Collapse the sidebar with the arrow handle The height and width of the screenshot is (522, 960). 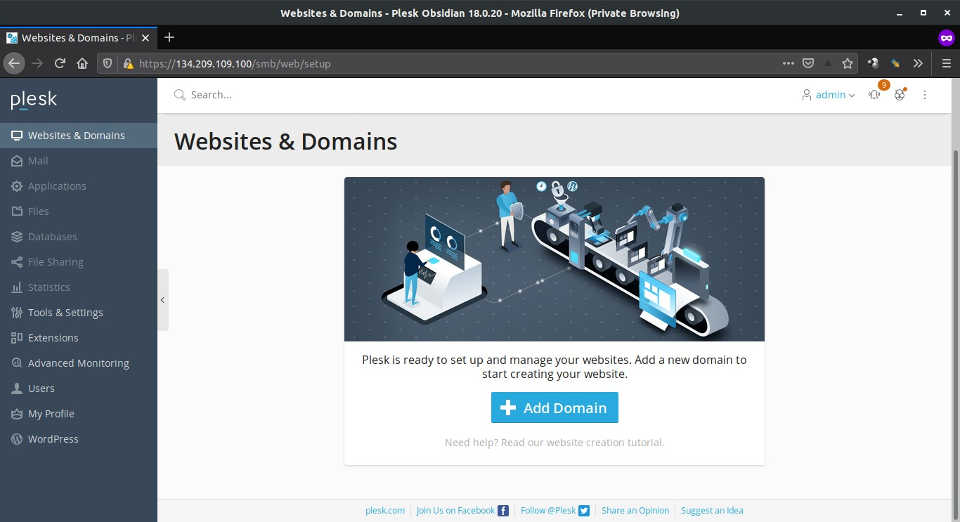pos(163,300)
